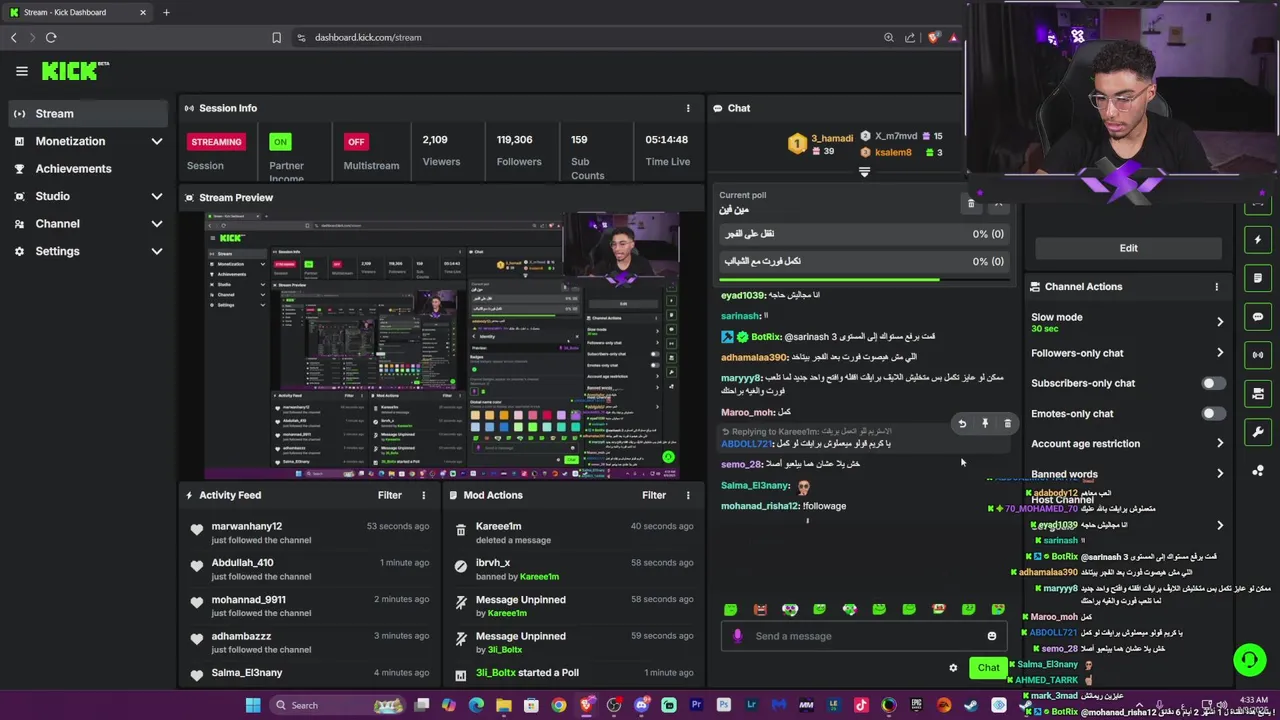Open user Abdullah_410 in Activity Feed
The image size is (1280, 720).
[x=242, y=563]
